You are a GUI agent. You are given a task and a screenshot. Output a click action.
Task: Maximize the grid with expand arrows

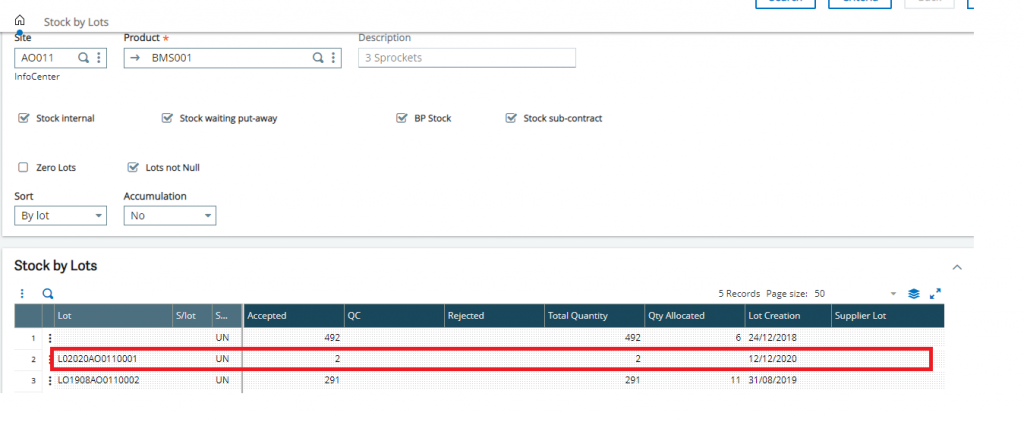point(935,294)
